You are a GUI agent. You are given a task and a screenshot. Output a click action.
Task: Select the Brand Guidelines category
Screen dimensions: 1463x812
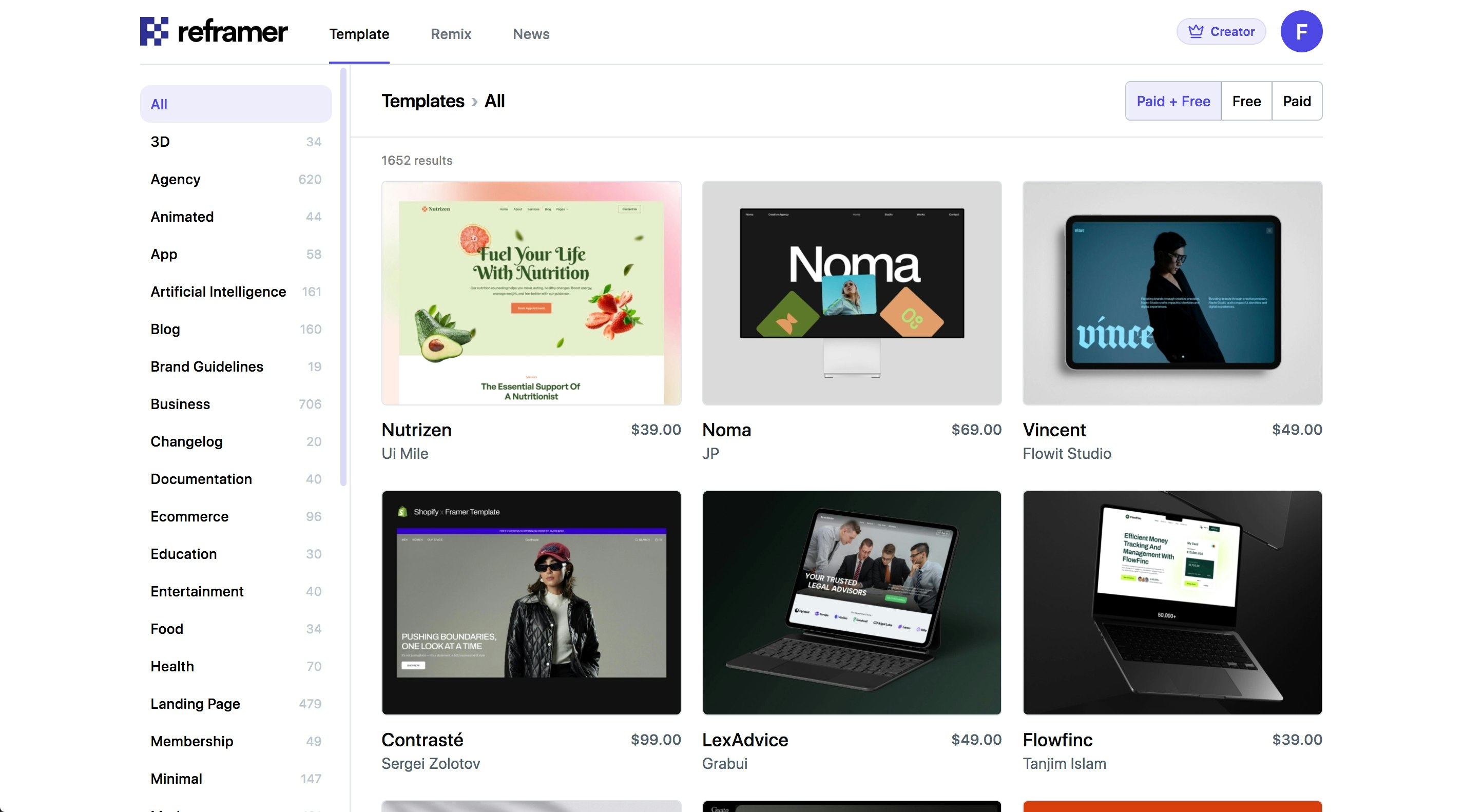(x=236, y=366)
